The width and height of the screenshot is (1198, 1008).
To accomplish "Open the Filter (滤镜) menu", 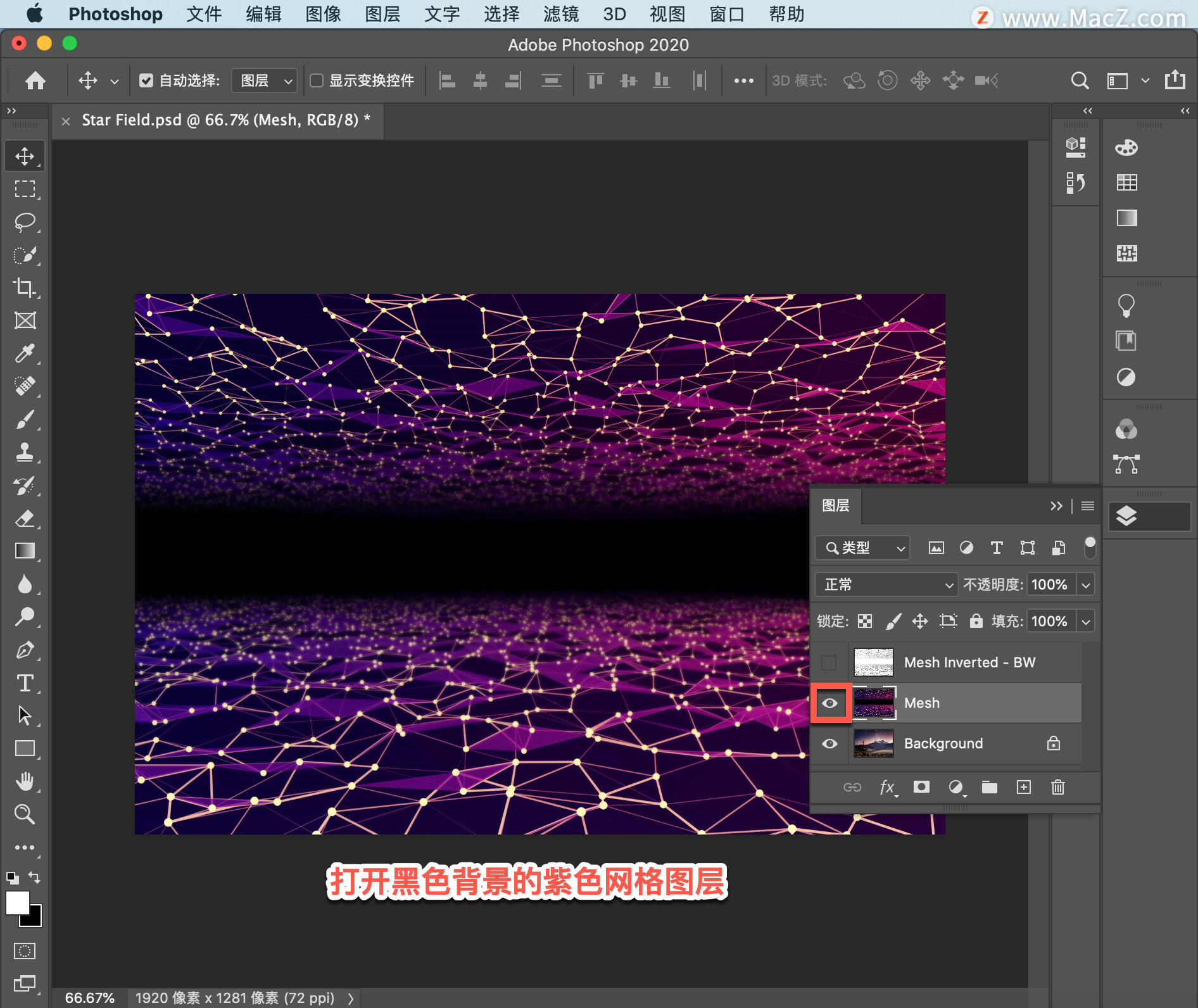I will pos(560,14).
